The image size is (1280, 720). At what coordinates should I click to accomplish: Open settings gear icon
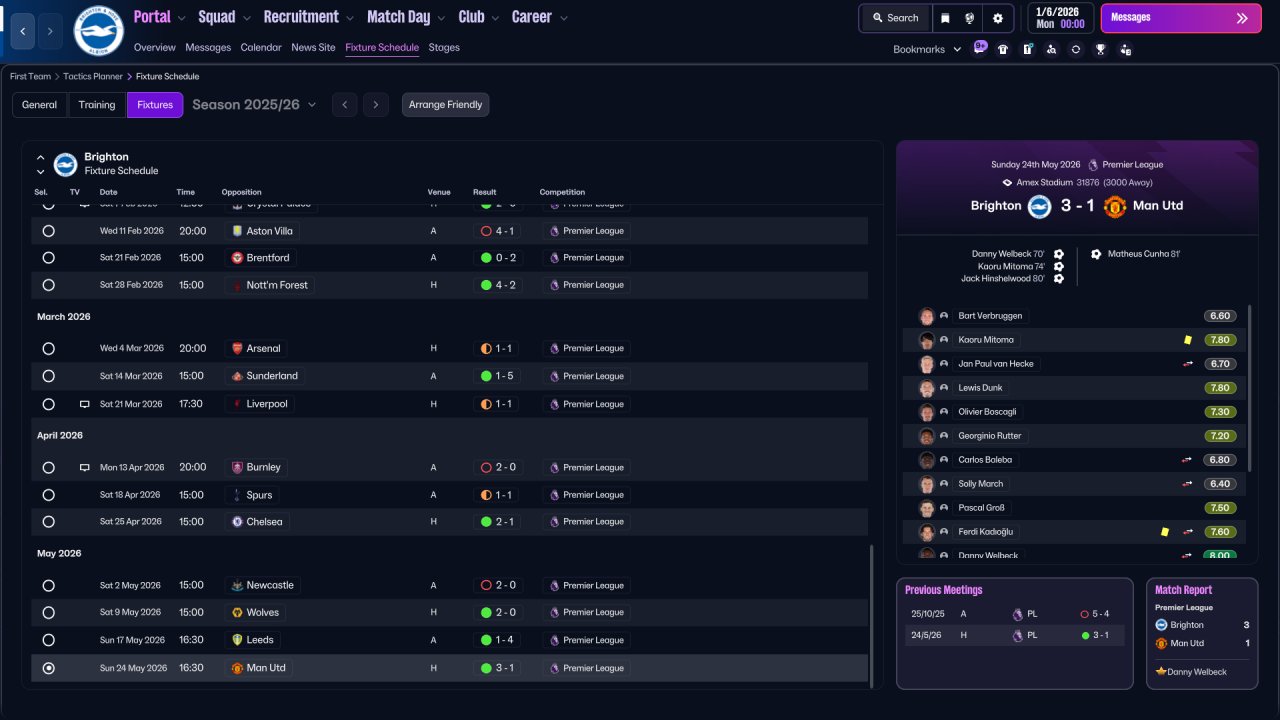[x=997, y=18]
